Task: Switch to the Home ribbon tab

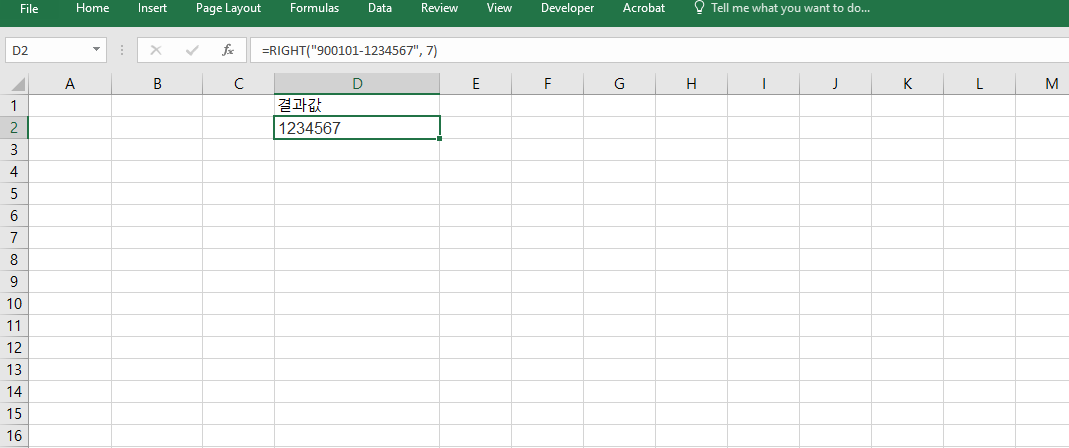Action: click(93, 9)
